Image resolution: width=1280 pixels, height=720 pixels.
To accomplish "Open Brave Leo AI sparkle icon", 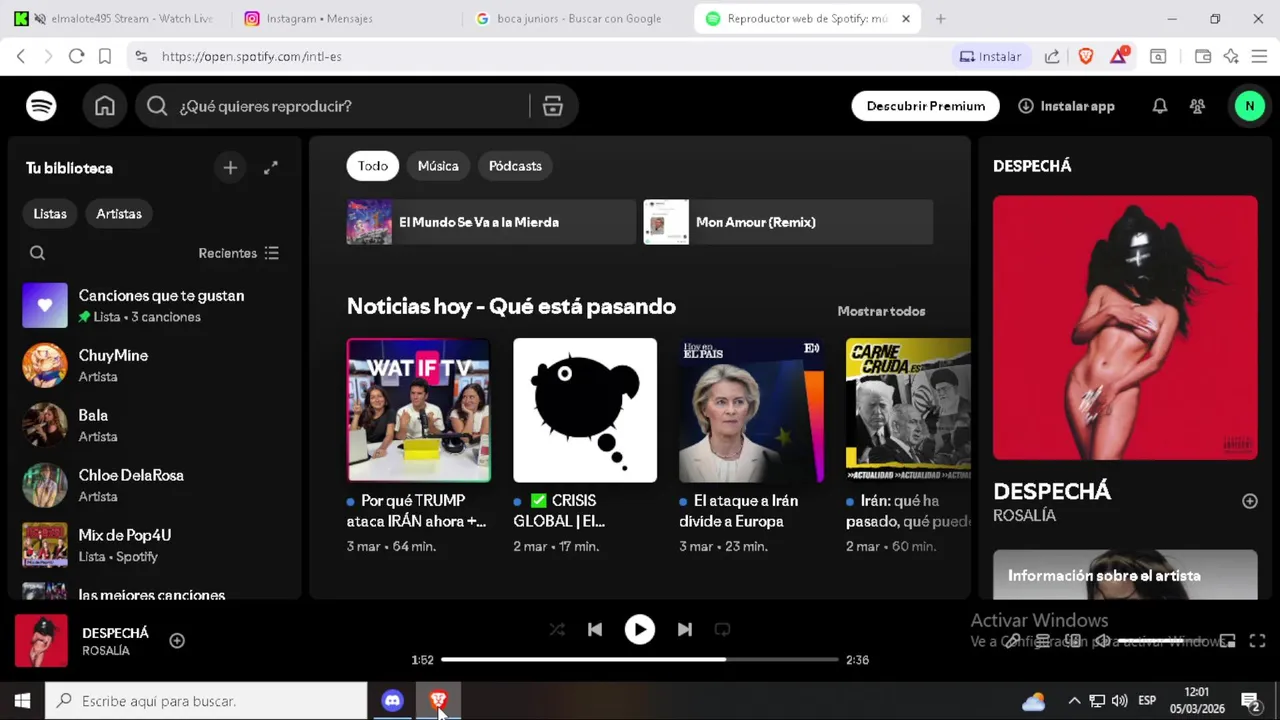I will click(x=1231, y=56).
